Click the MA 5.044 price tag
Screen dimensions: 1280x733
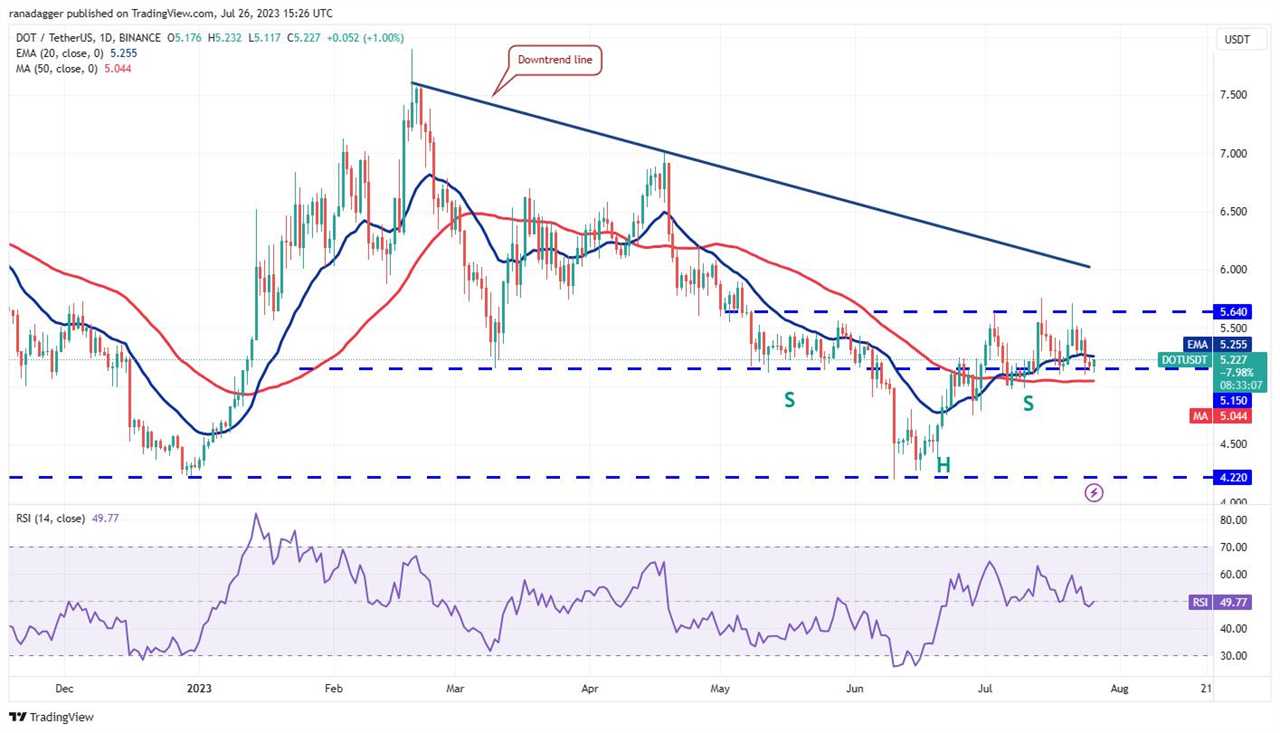pos(1220,416)
